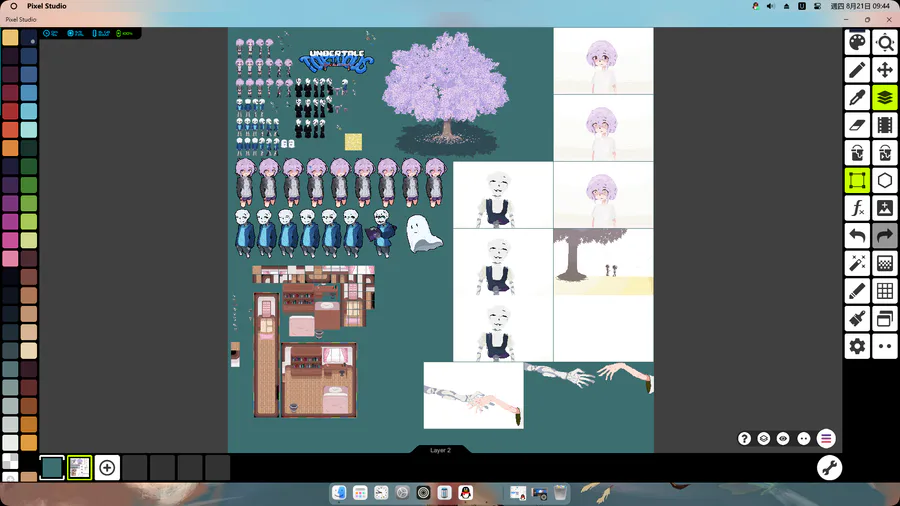Click the wrench tool options button

(829, 468)
